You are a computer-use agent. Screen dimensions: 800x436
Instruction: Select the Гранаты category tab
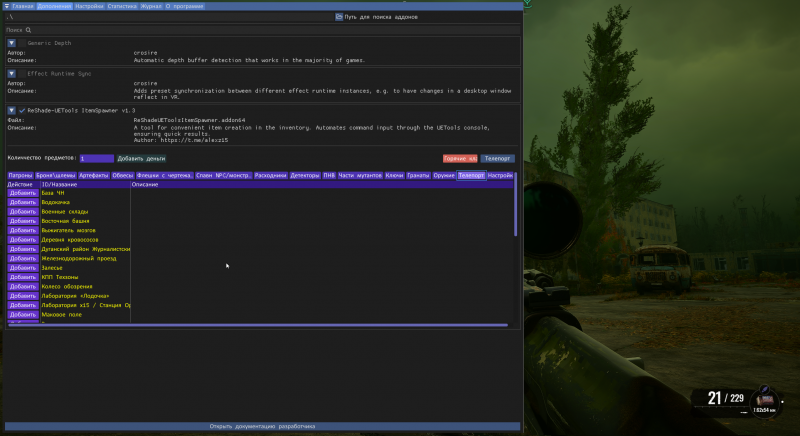[x=418, y=175]
